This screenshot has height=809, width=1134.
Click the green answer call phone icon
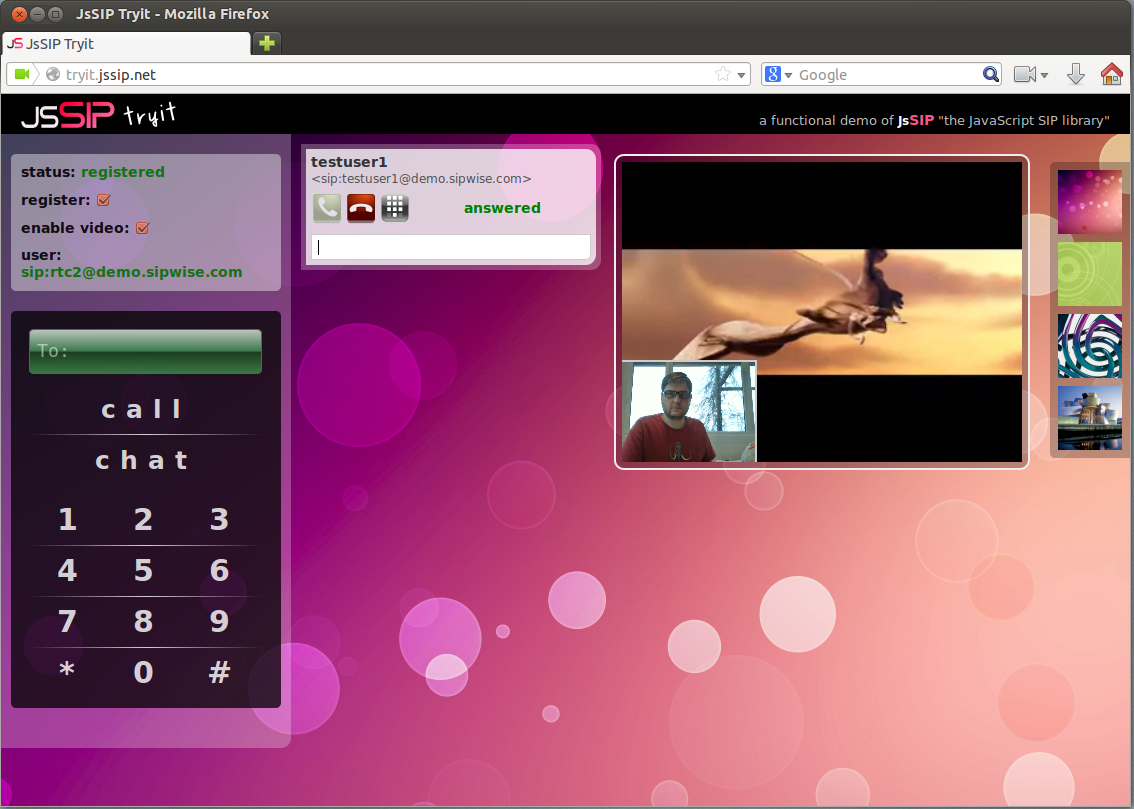click(327, 208)
